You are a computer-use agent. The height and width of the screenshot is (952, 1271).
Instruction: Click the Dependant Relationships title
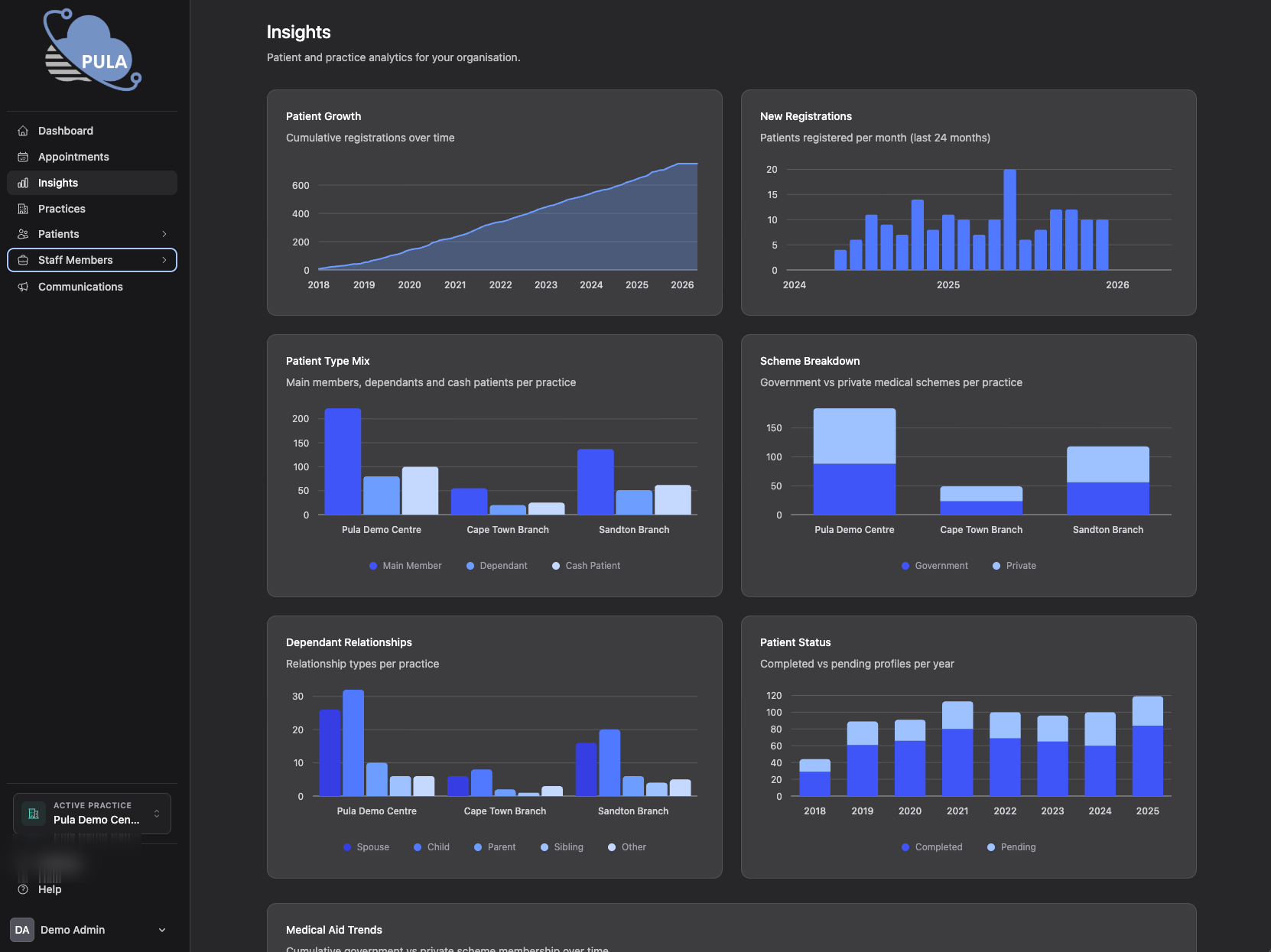tap(349, 642)
